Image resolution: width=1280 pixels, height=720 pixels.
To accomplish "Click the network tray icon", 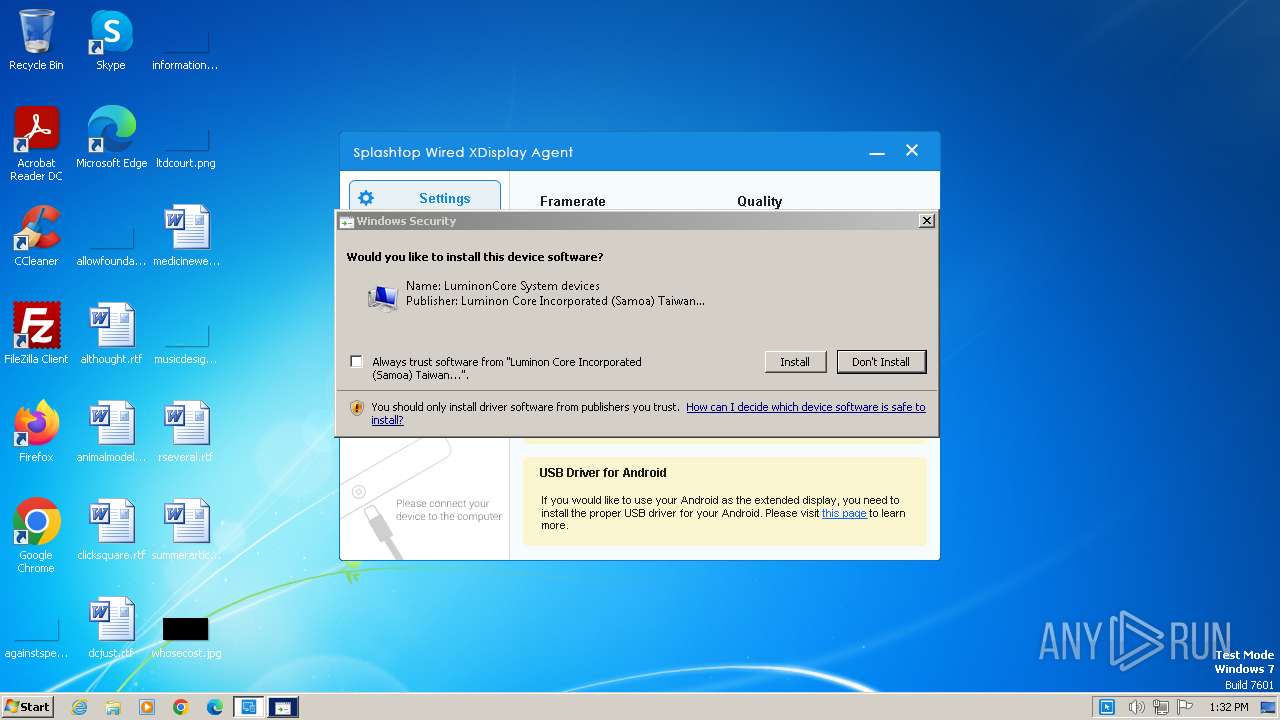I will pos(1161,707).
